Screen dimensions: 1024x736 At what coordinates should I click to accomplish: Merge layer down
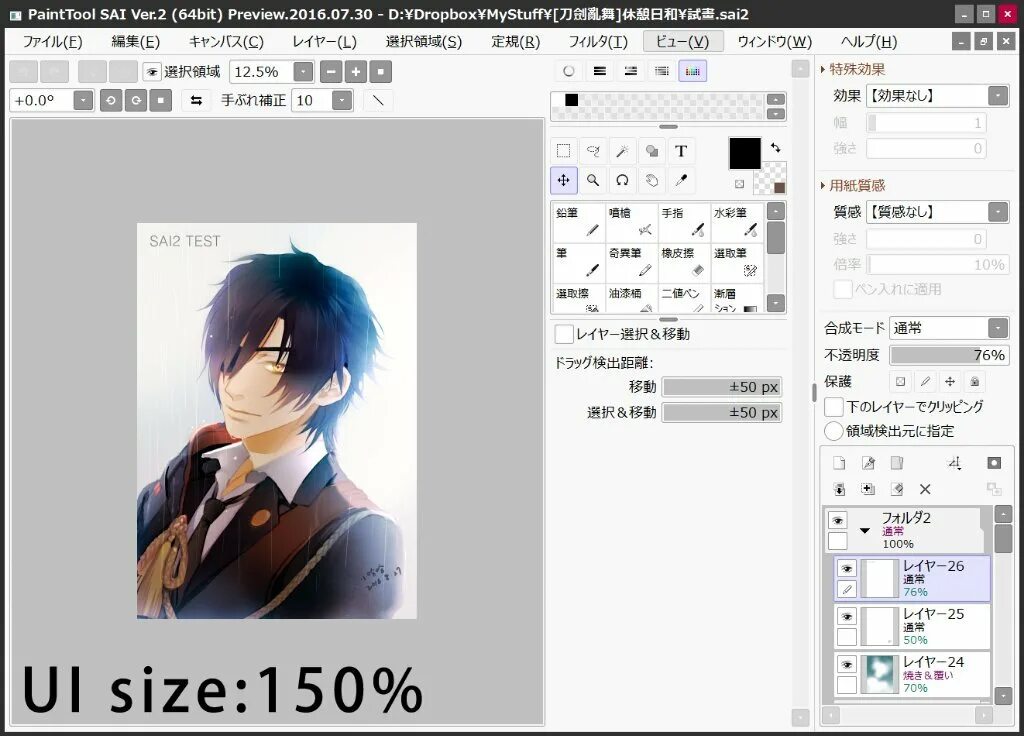tap(839, 489)
